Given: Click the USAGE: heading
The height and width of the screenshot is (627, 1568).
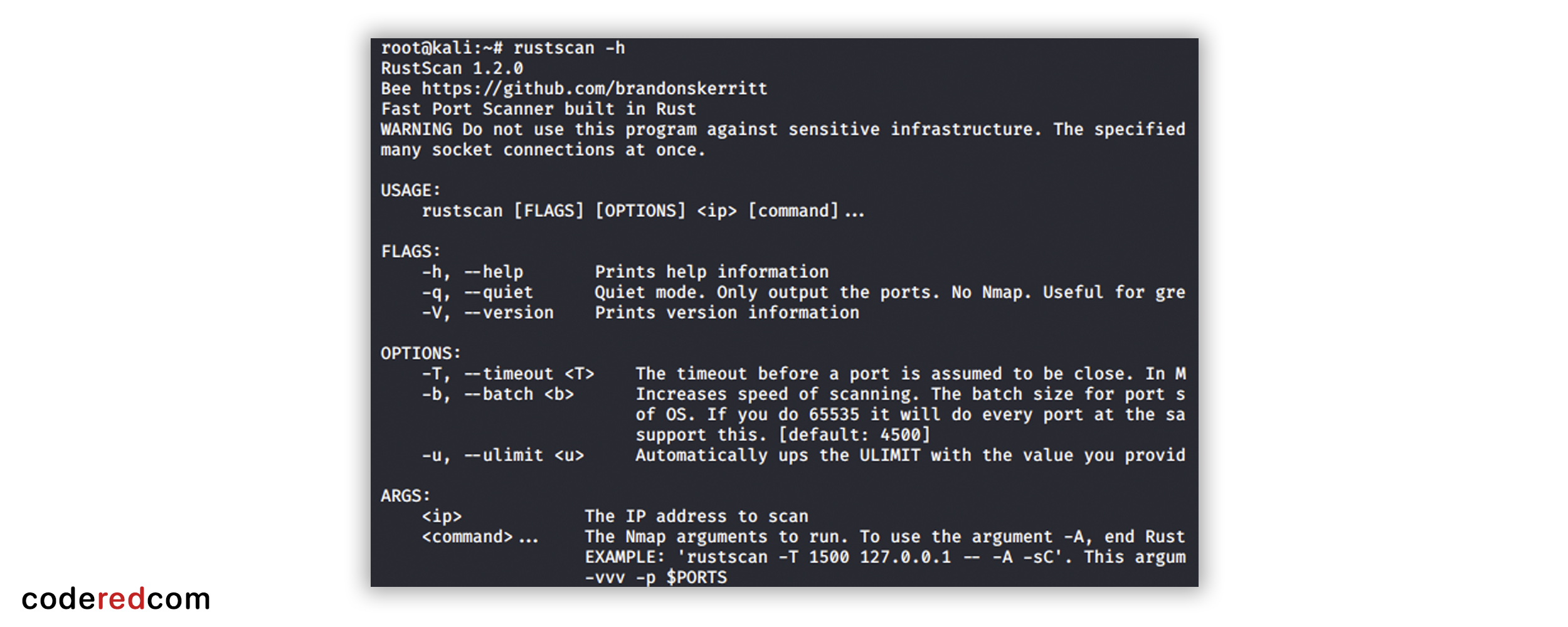Looking at the screenshot, I should [410, 191].
